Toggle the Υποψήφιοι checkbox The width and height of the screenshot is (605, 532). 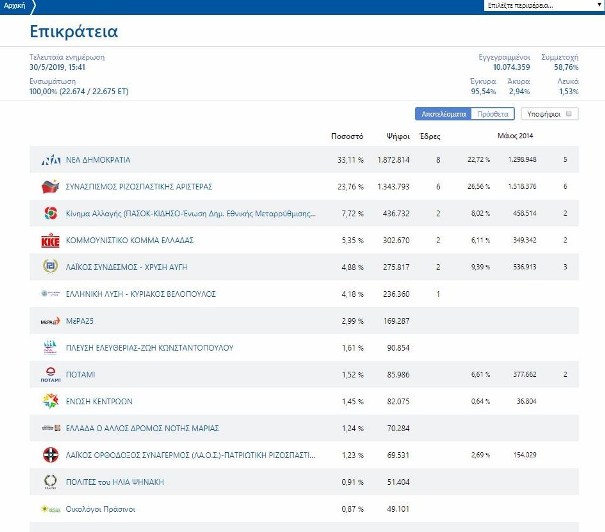568,113
